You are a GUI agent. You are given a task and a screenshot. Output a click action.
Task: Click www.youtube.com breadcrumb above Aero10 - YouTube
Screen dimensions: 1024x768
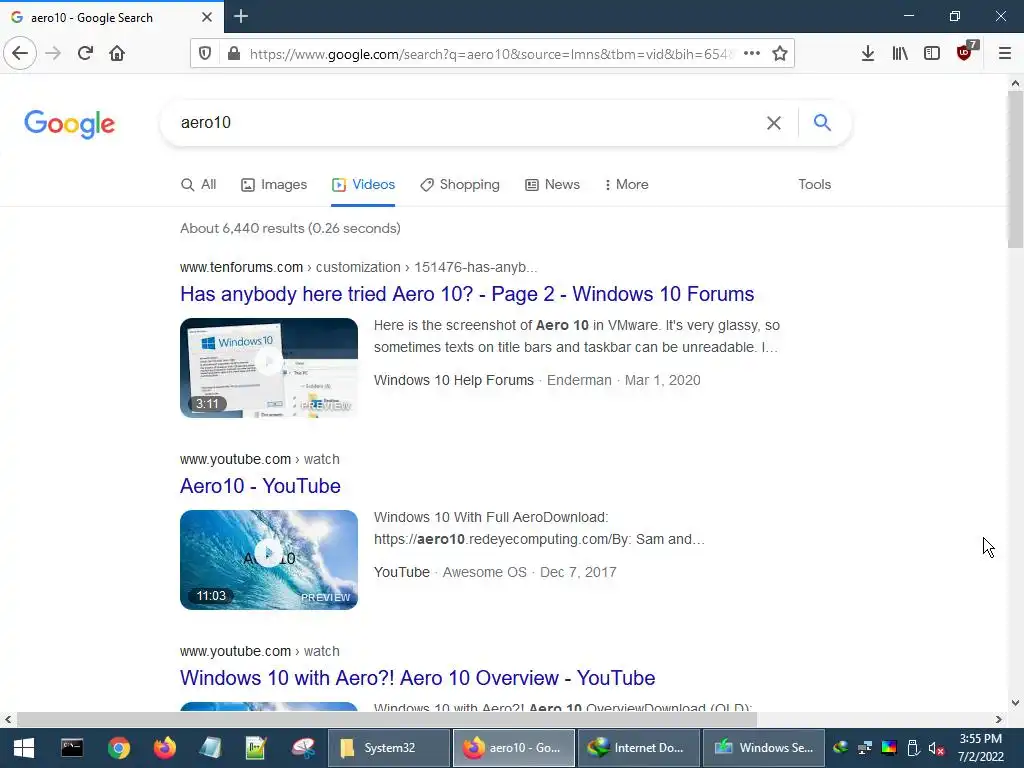[x=236, y=459]
